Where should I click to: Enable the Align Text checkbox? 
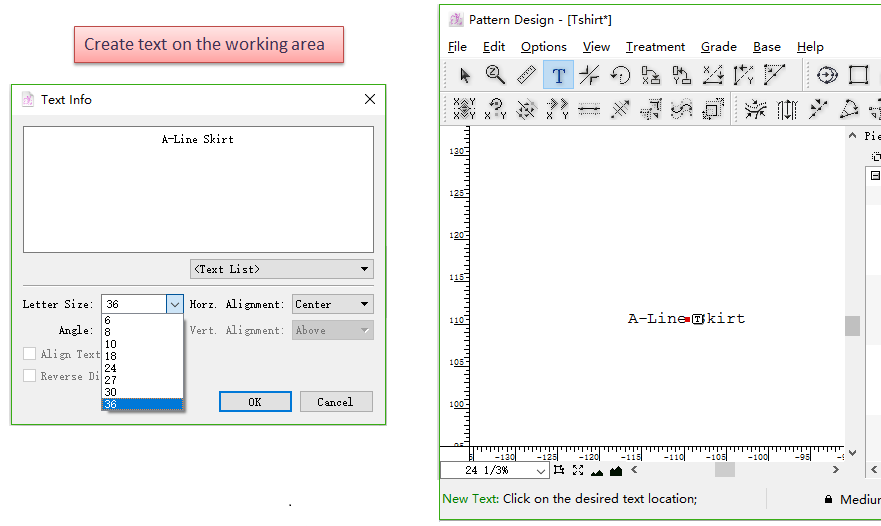30,354
